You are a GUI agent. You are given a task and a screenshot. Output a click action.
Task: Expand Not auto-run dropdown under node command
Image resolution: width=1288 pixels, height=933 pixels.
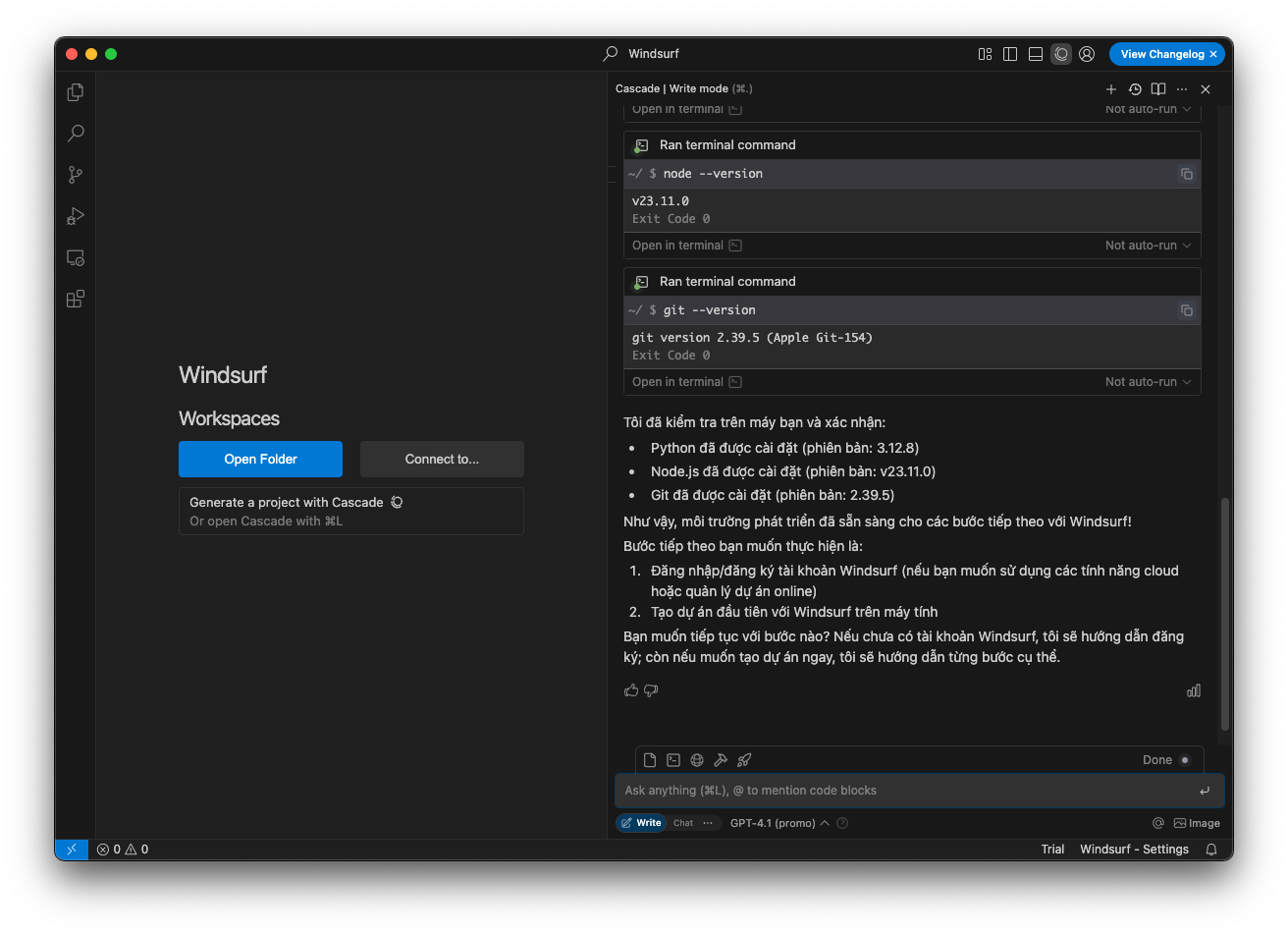(x=1148, y=246)
